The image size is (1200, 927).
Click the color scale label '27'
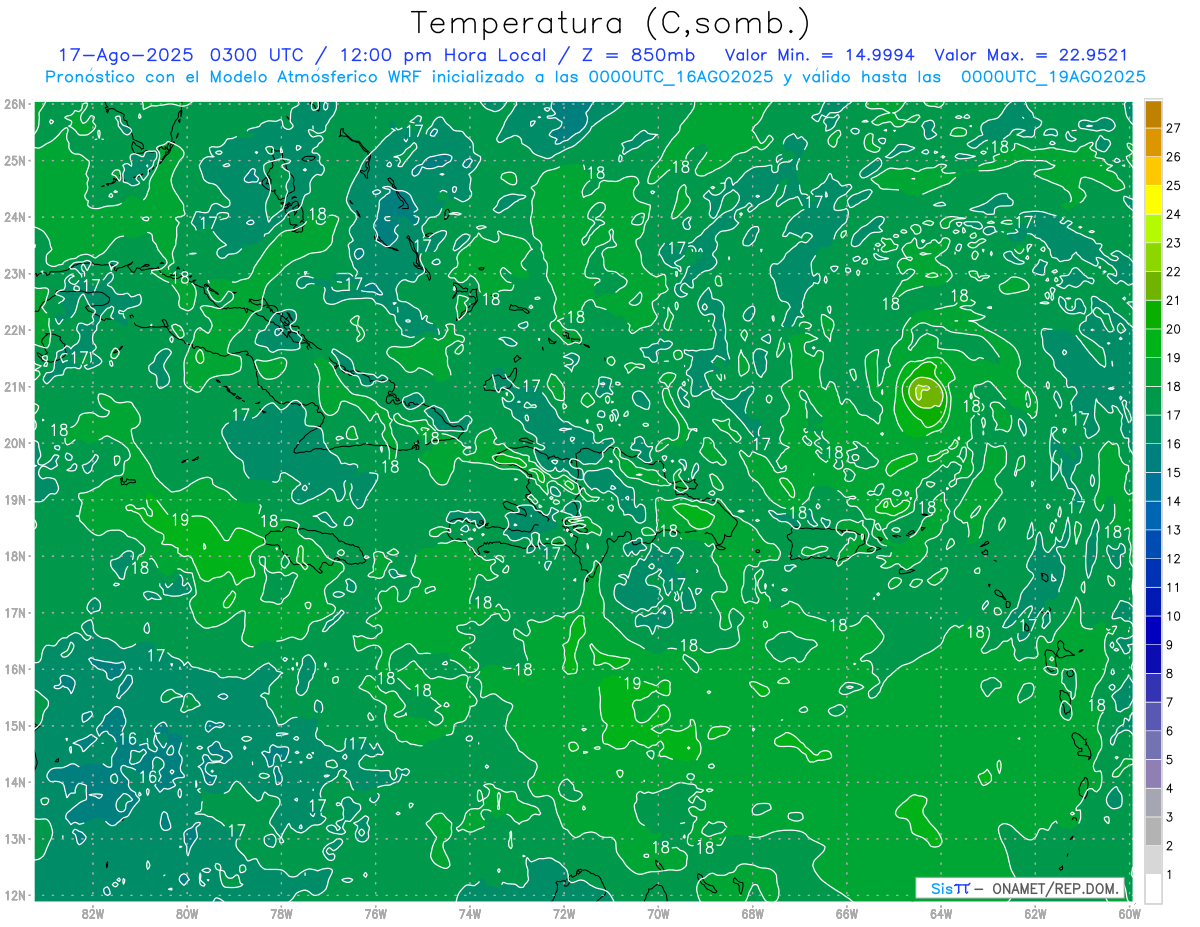coord(1173,128)
